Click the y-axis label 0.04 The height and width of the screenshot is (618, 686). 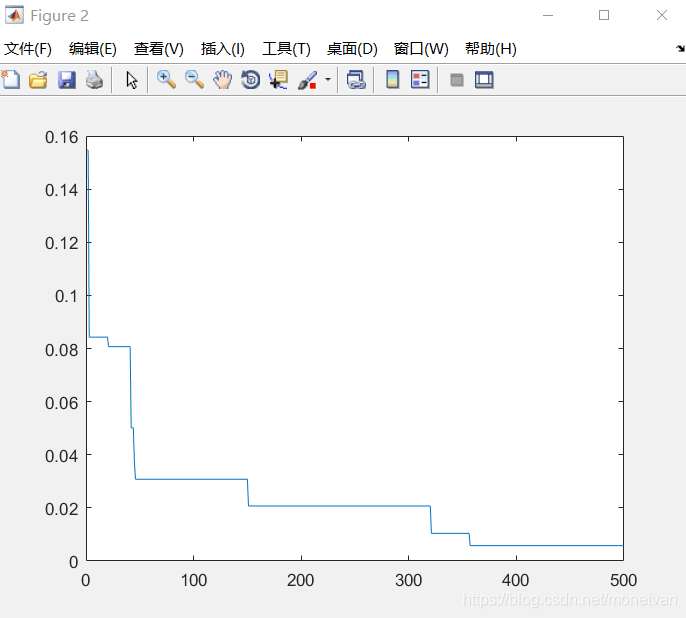tap(62, 456)
